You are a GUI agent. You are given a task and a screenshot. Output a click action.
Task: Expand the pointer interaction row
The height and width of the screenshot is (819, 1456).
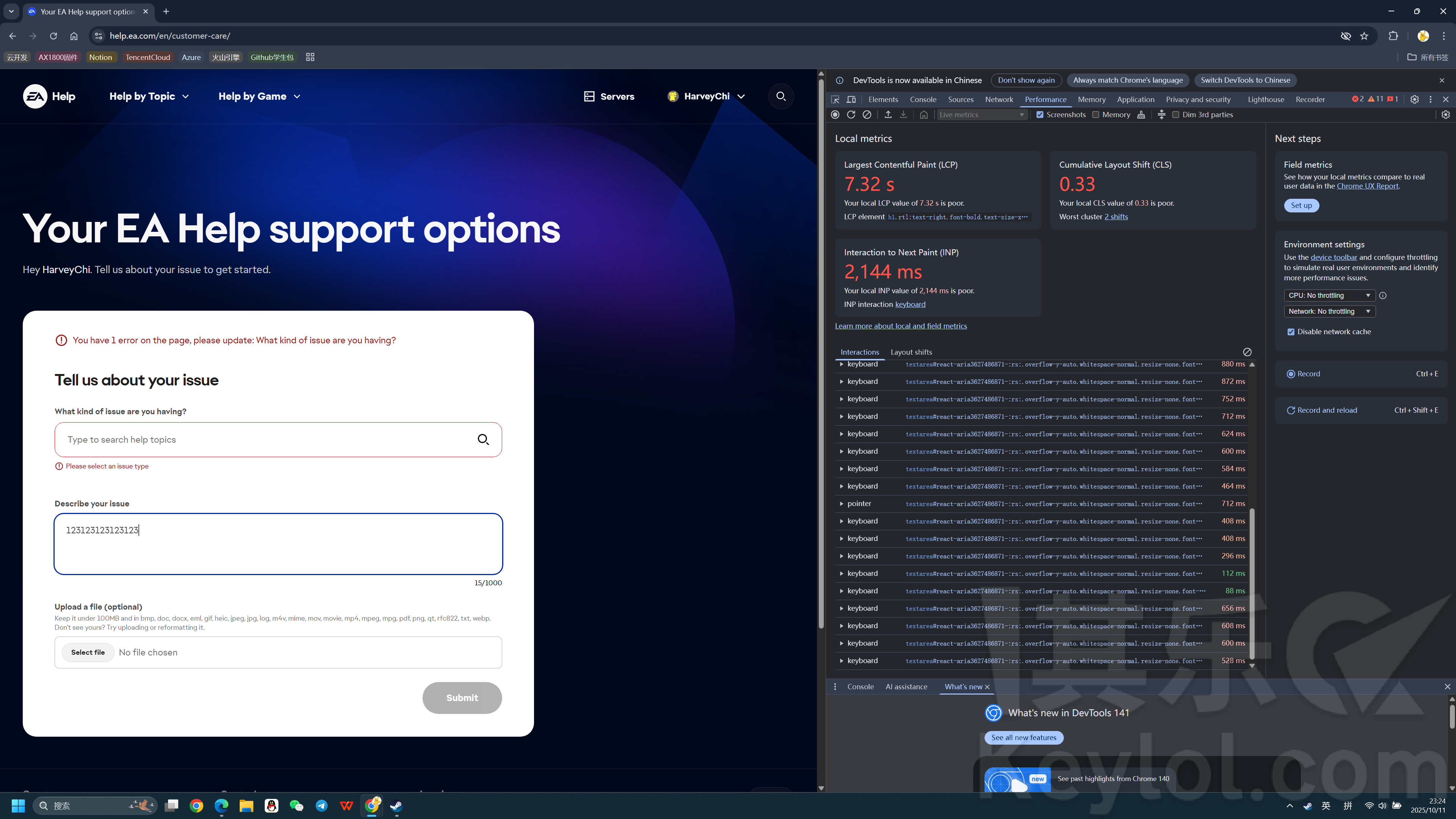[841, 504]
